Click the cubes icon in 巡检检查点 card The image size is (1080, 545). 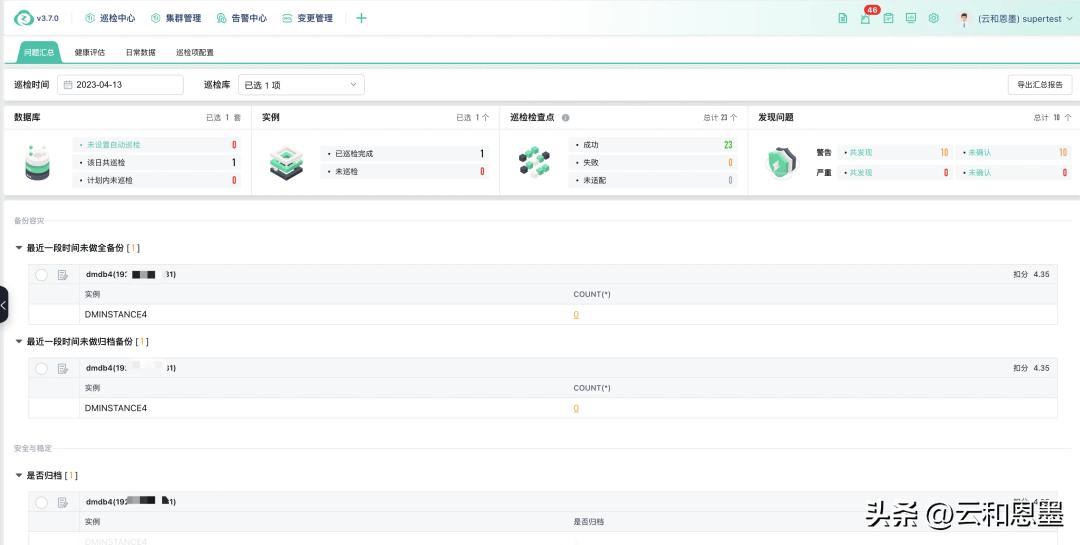(534, 163)
